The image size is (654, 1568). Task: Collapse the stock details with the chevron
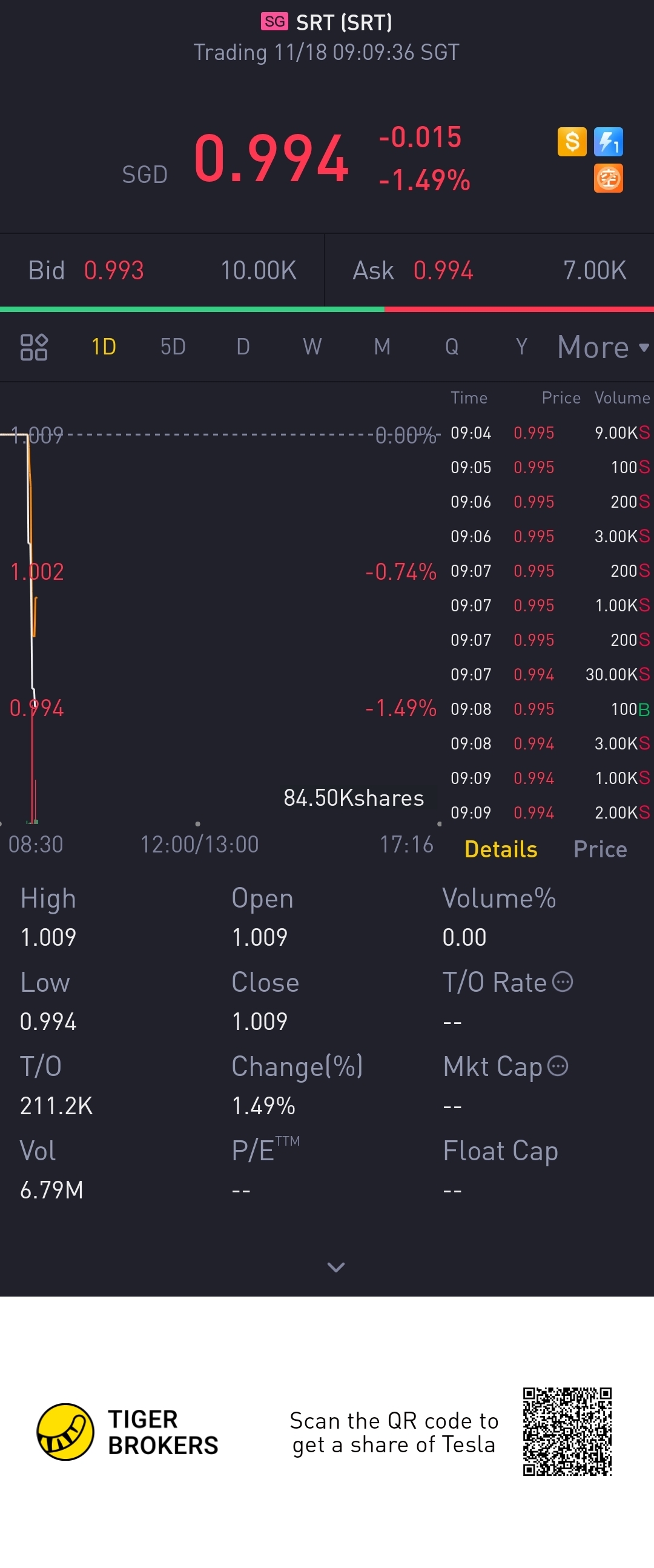pos(336,1267)
